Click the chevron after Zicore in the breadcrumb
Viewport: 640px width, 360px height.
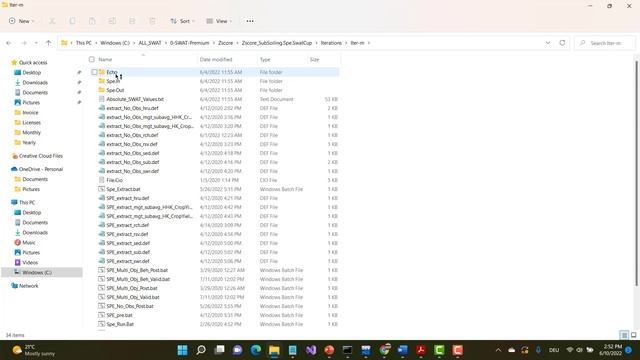coord(238,43)
